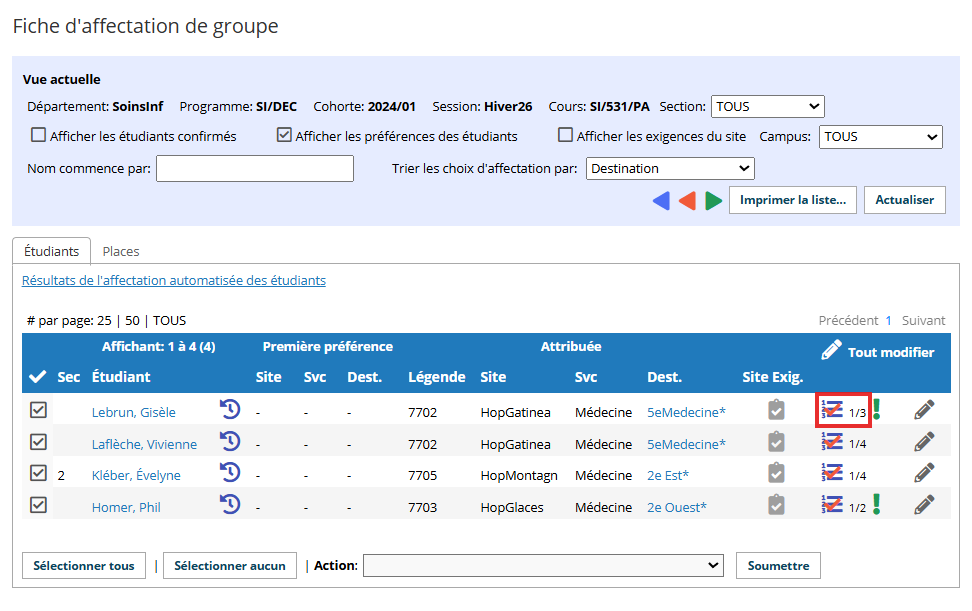Click the blue left arrow icon
Screen dimensions: 972x611
(x=661, y=201)
